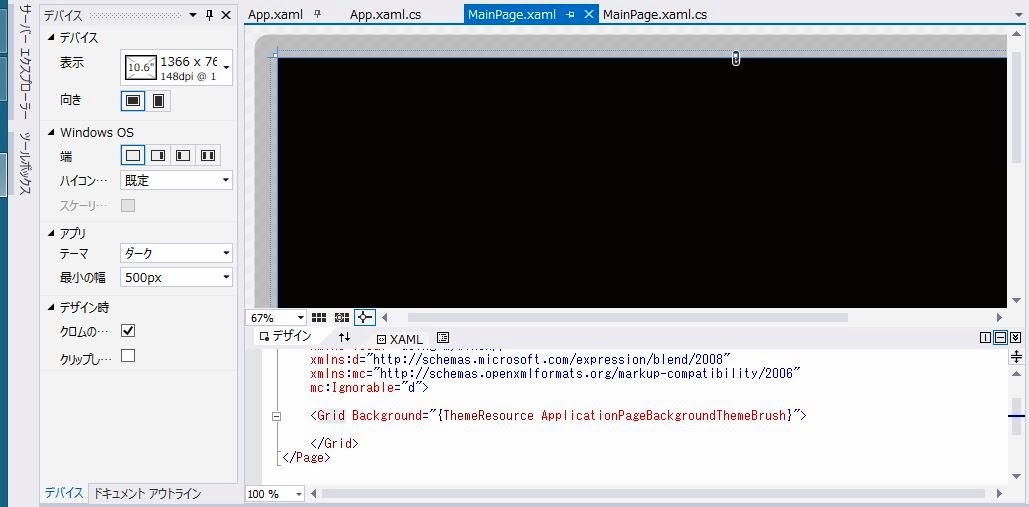Click the swap panes arrows icon

coord(344,338)
